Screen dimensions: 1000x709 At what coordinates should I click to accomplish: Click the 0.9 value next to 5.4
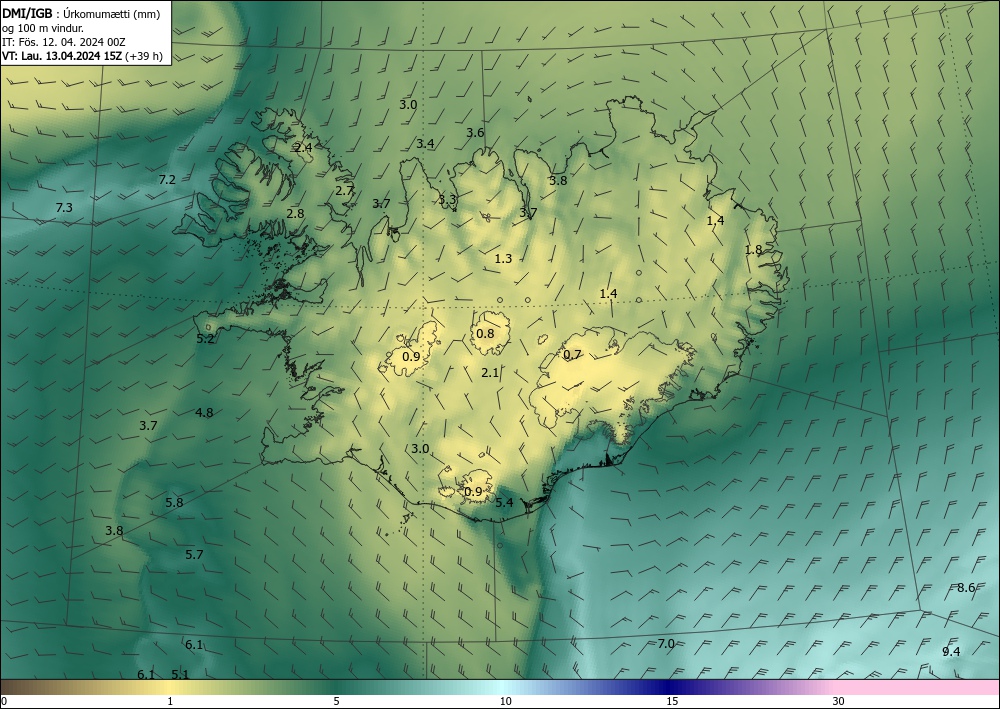(473, 492)
